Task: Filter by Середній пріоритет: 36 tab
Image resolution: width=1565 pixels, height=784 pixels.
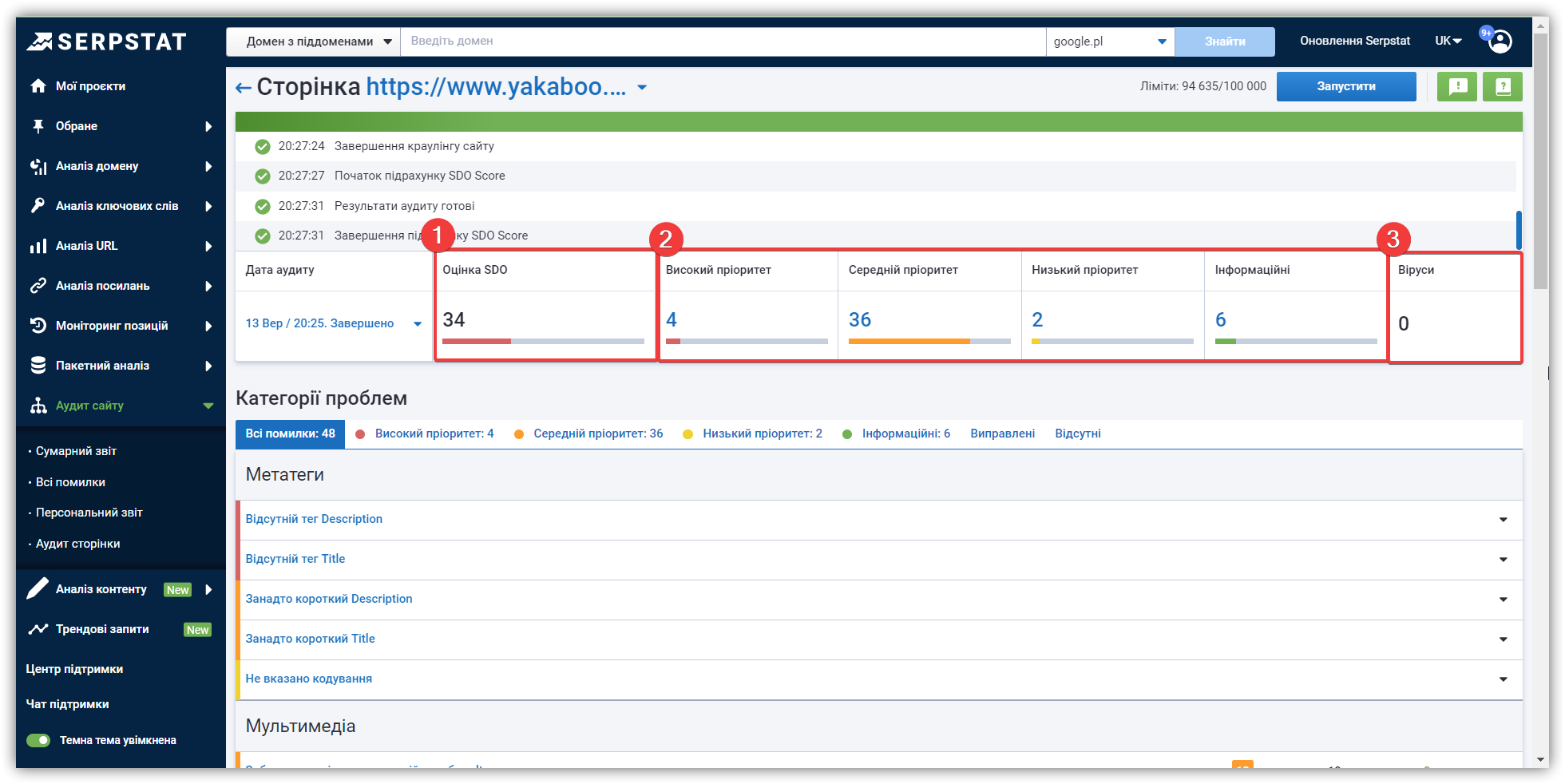Action: [589, 434]
